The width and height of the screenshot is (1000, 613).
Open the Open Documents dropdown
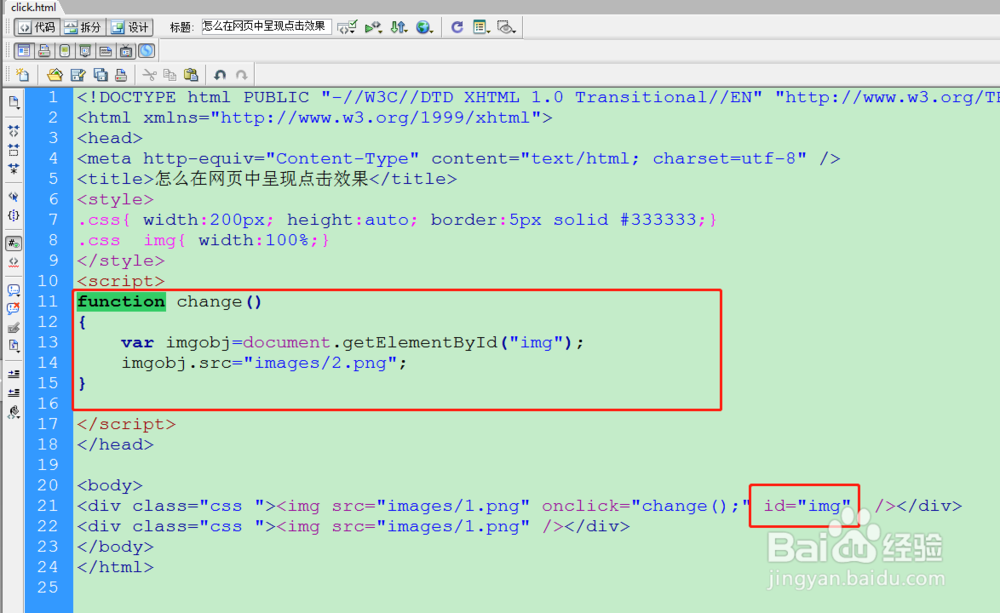13,103
